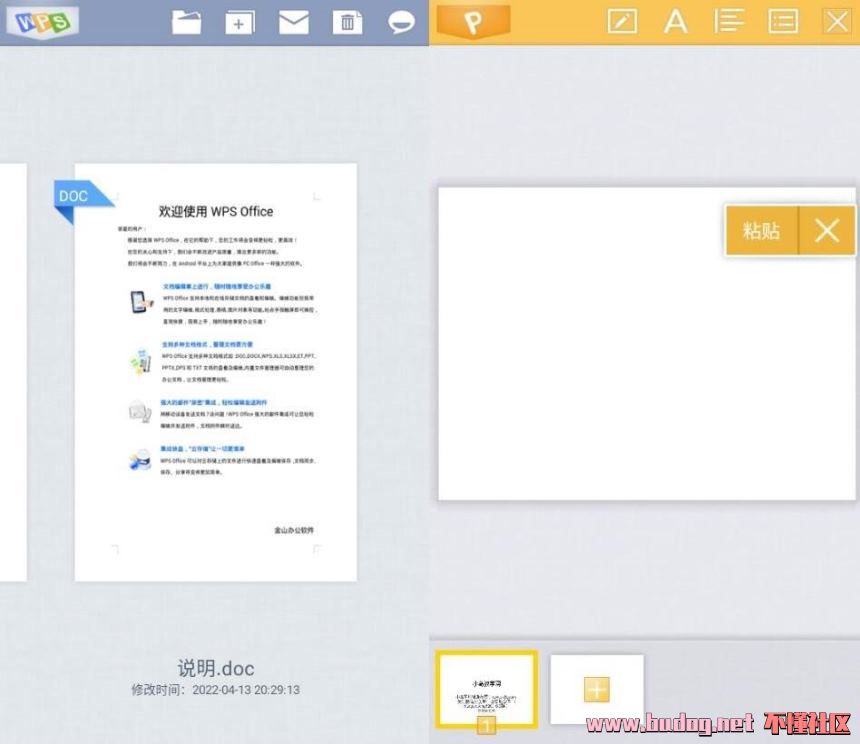This screenshot has height=744, width=860.
Task: Send the document using the mail envelope icon
Action: tap(293, 22)
